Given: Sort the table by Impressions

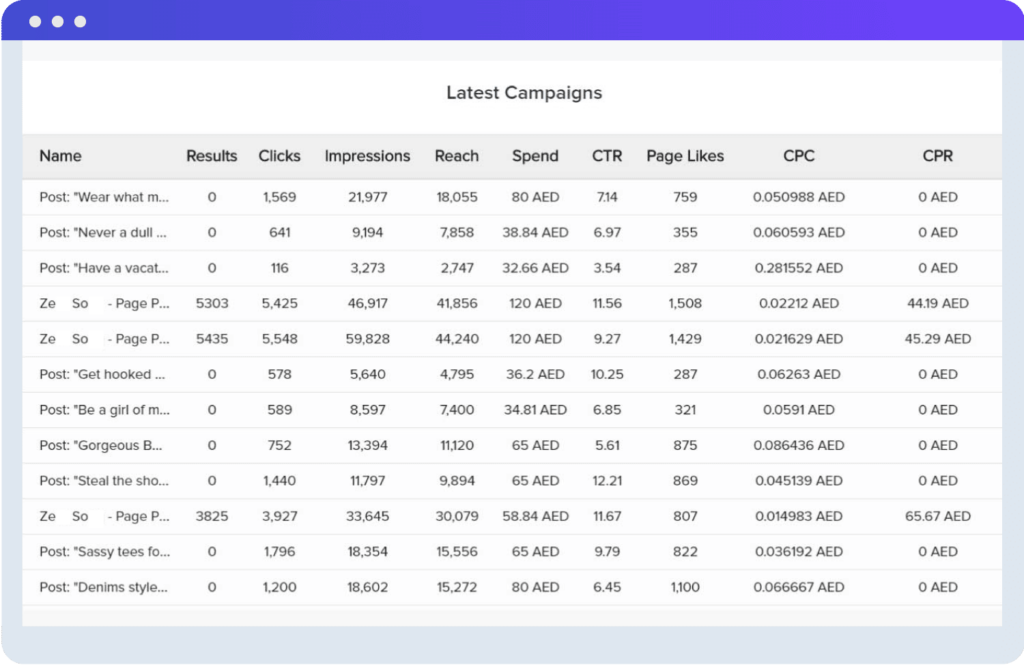Looking at the screenshot, I should pyautogui.click(x=367, y=156).
